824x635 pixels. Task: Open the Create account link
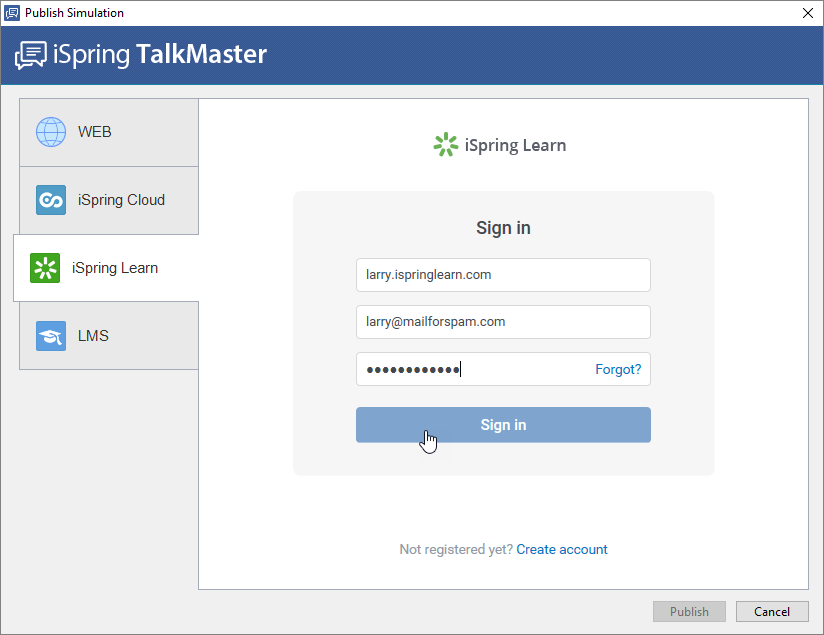562,549
